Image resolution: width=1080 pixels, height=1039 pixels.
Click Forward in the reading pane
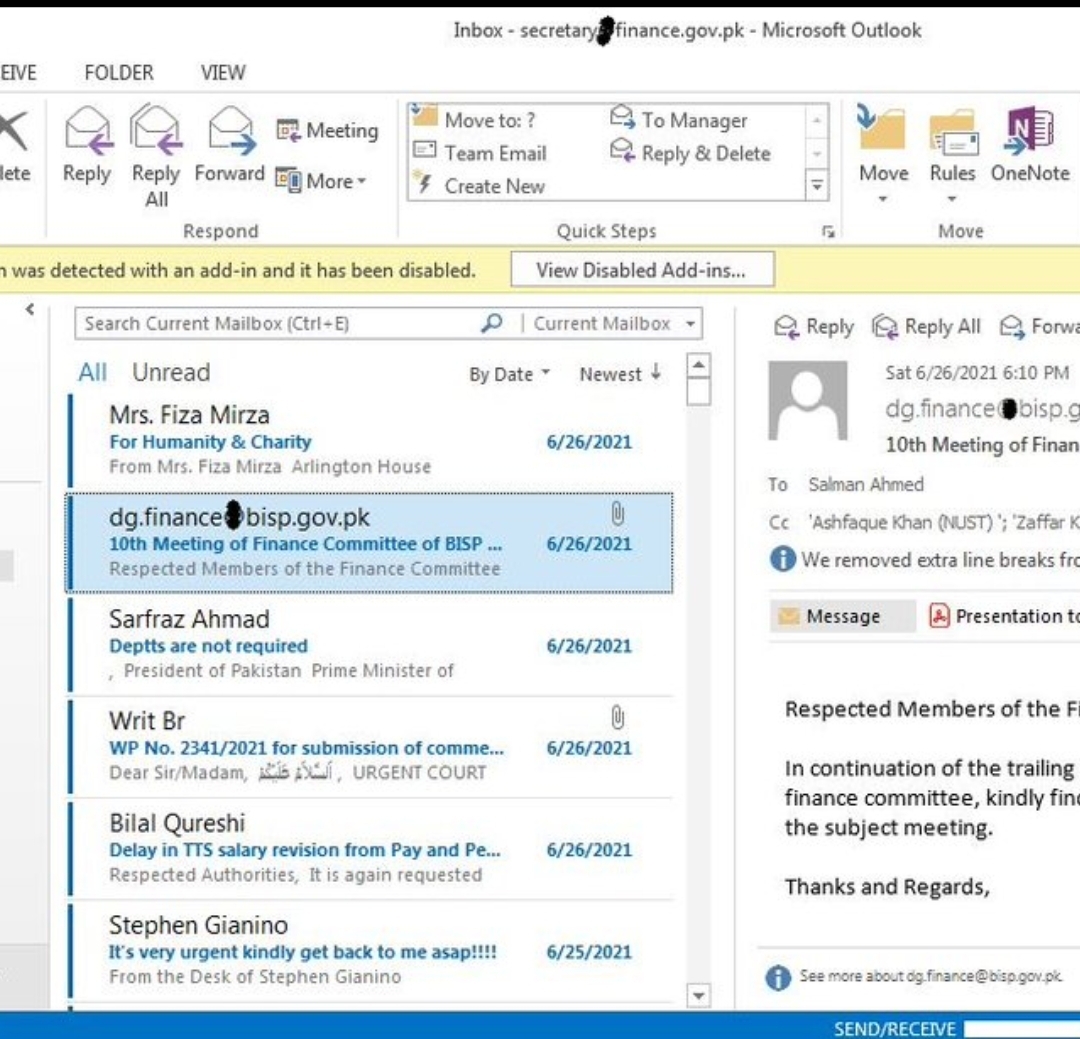1039,327
